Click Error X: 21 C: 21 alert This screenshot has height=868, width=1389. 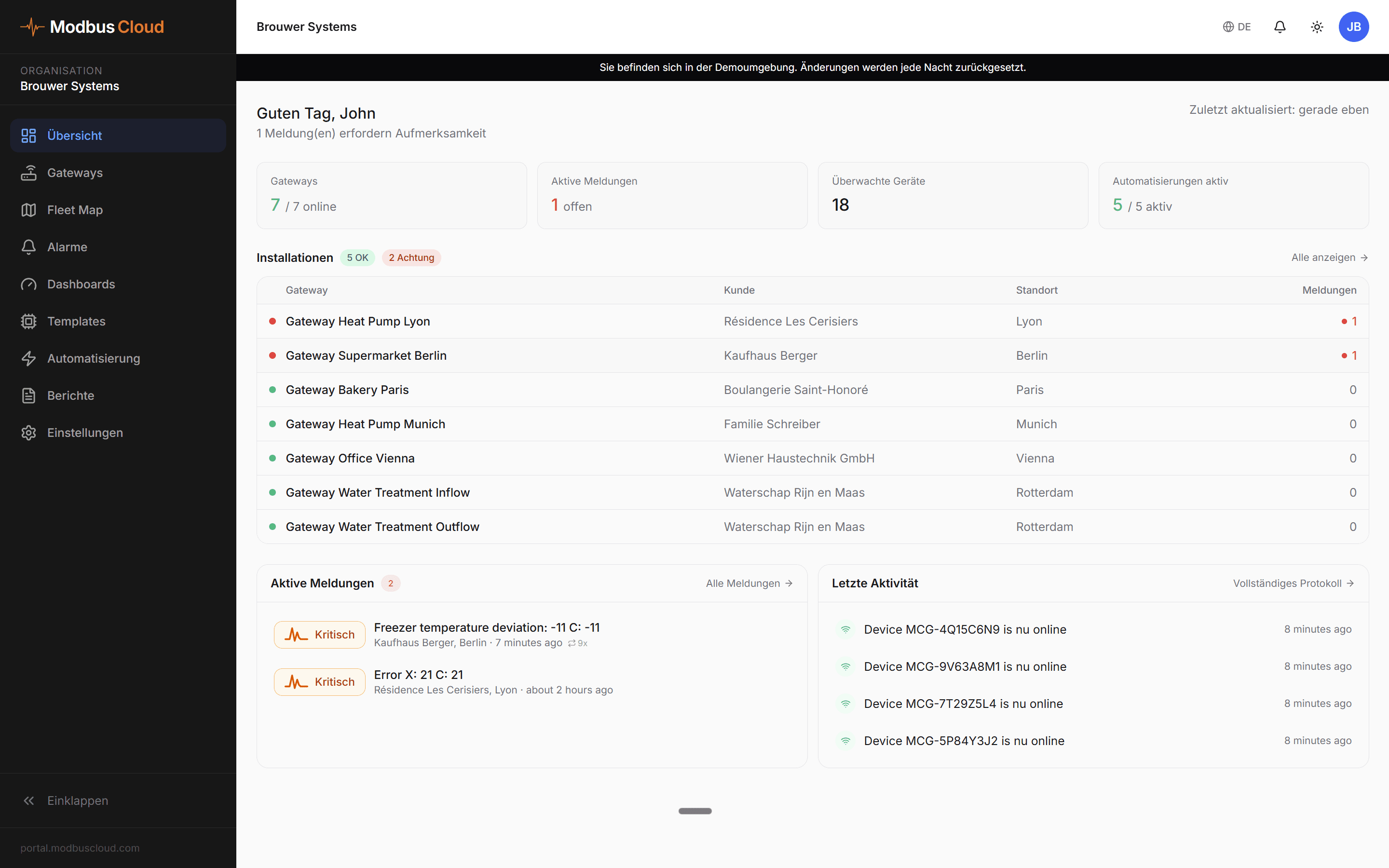[x=419, y=675]
